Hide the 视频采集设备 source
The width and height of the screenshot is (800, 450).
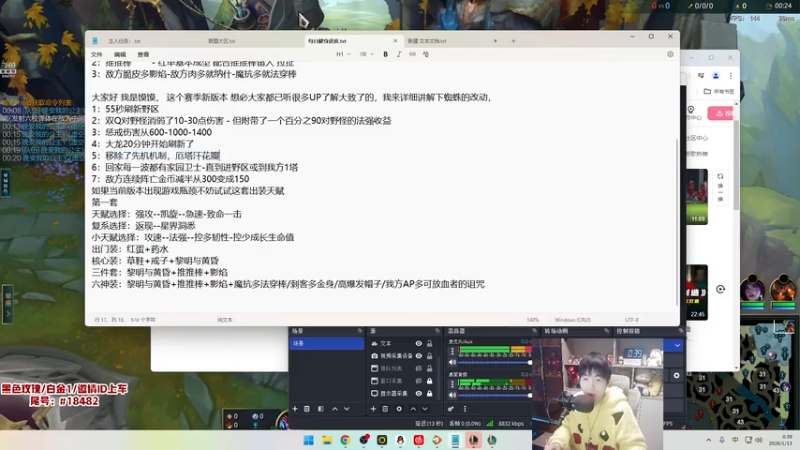click(418, 356)
